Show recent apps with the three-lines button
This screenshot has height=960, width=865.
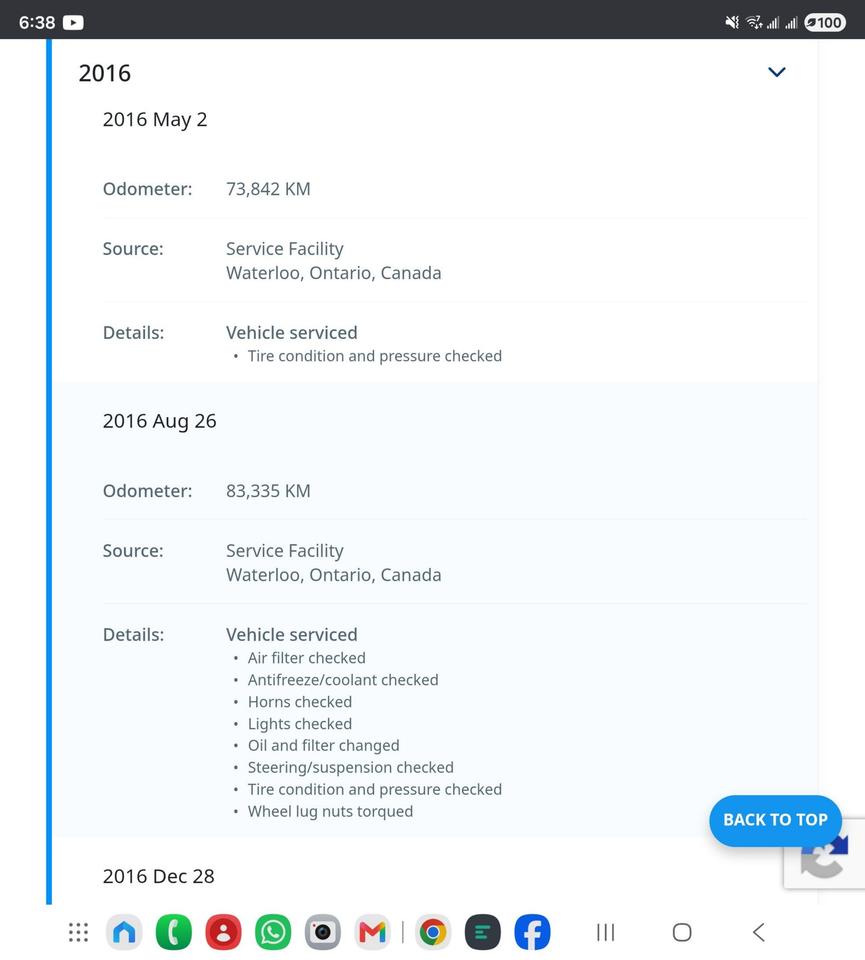(605, 932)
